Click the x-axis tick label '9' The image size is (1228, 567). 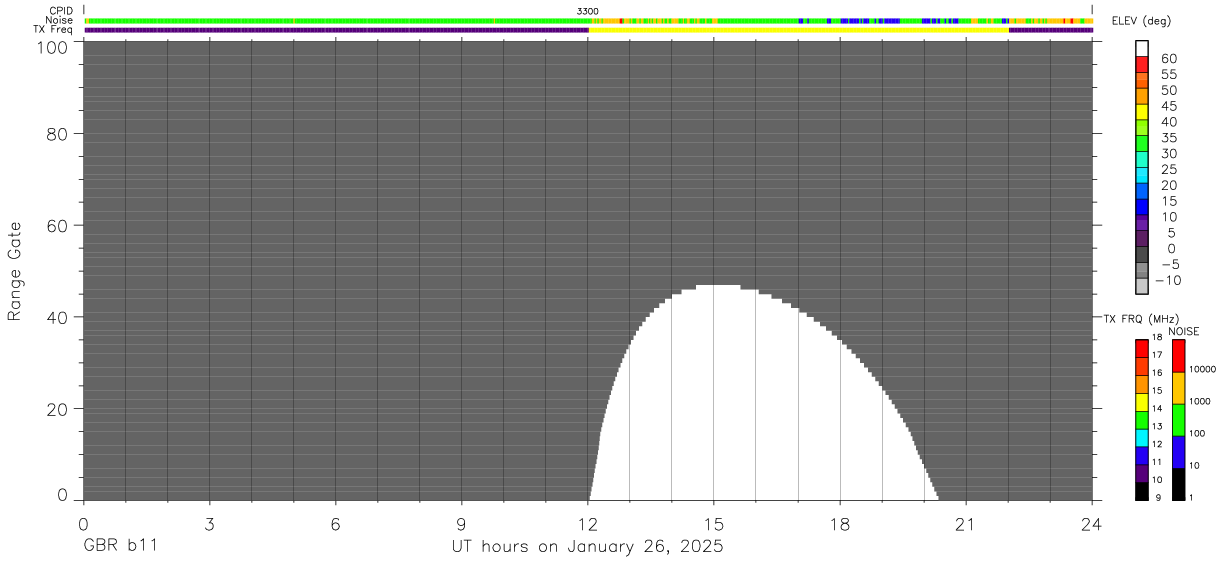[461, 523]
